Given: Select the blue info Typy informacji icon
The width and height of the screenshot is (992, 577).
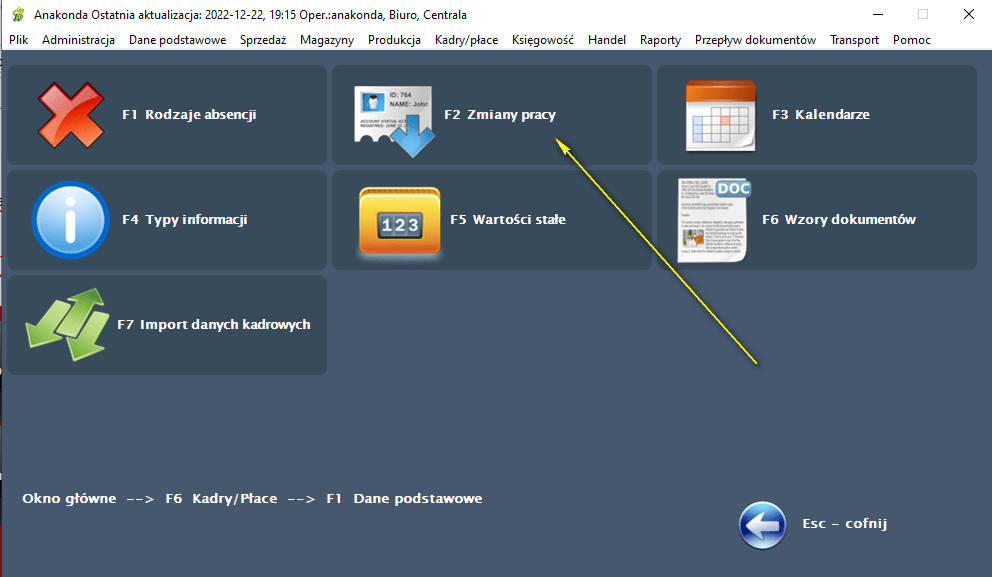Looking at the screenshot, I should pos(70,220).
